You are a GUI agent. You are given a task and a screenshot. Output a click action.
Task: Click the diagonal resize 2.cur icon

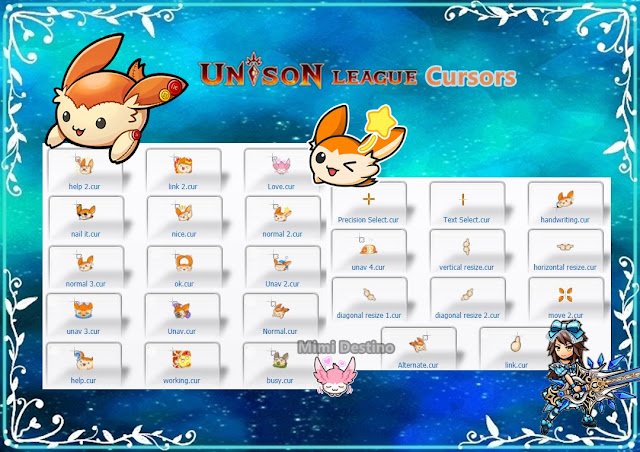(467, 294)
